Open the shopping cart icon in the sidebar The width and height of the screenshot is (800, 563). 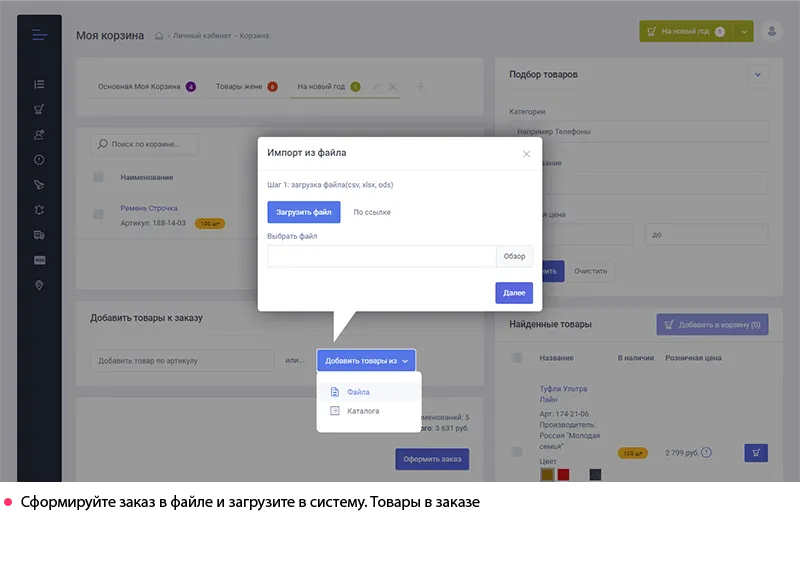coord(39,110)
